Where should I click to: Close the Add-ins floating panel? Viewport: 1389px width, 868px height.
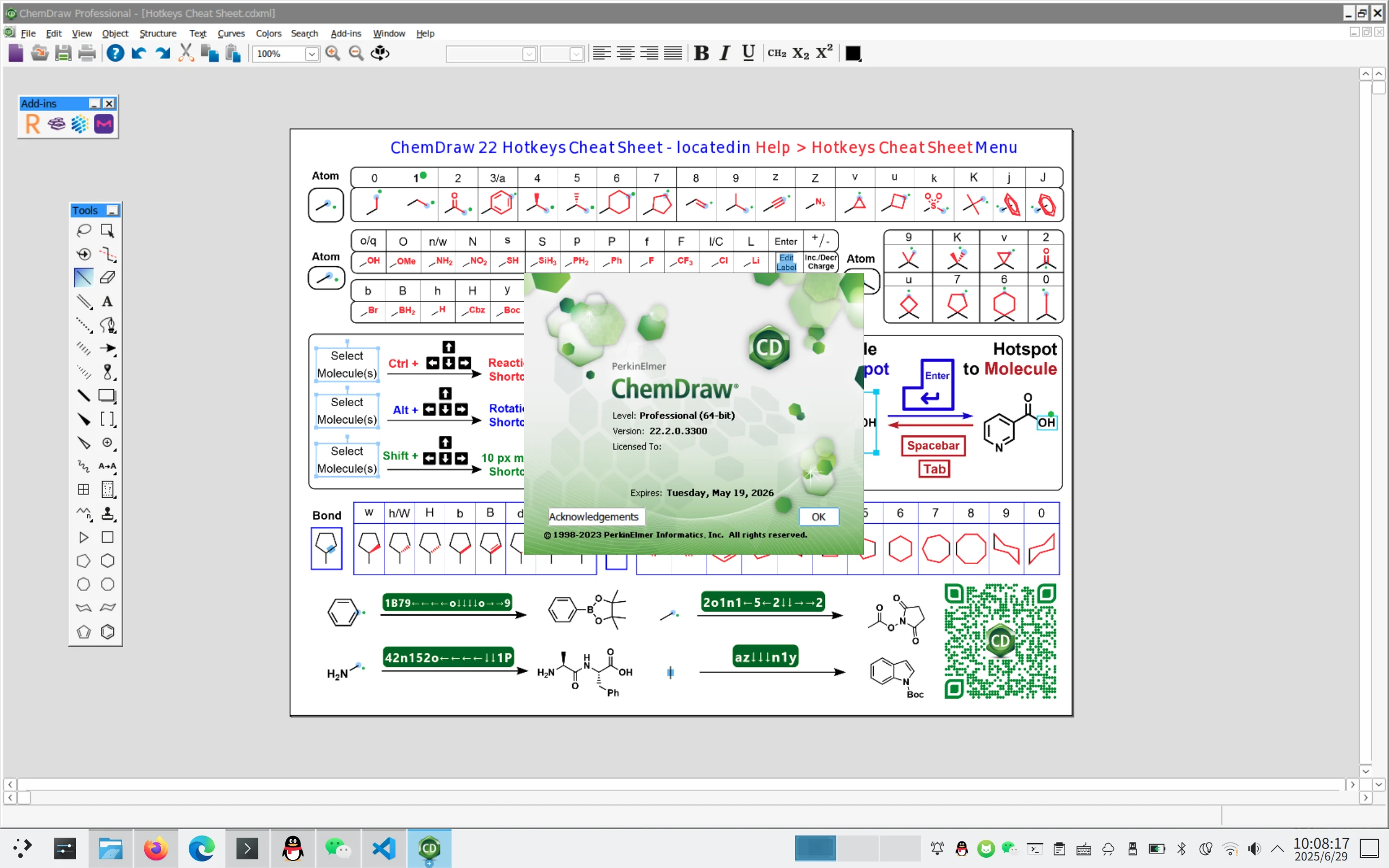(109, 104)
